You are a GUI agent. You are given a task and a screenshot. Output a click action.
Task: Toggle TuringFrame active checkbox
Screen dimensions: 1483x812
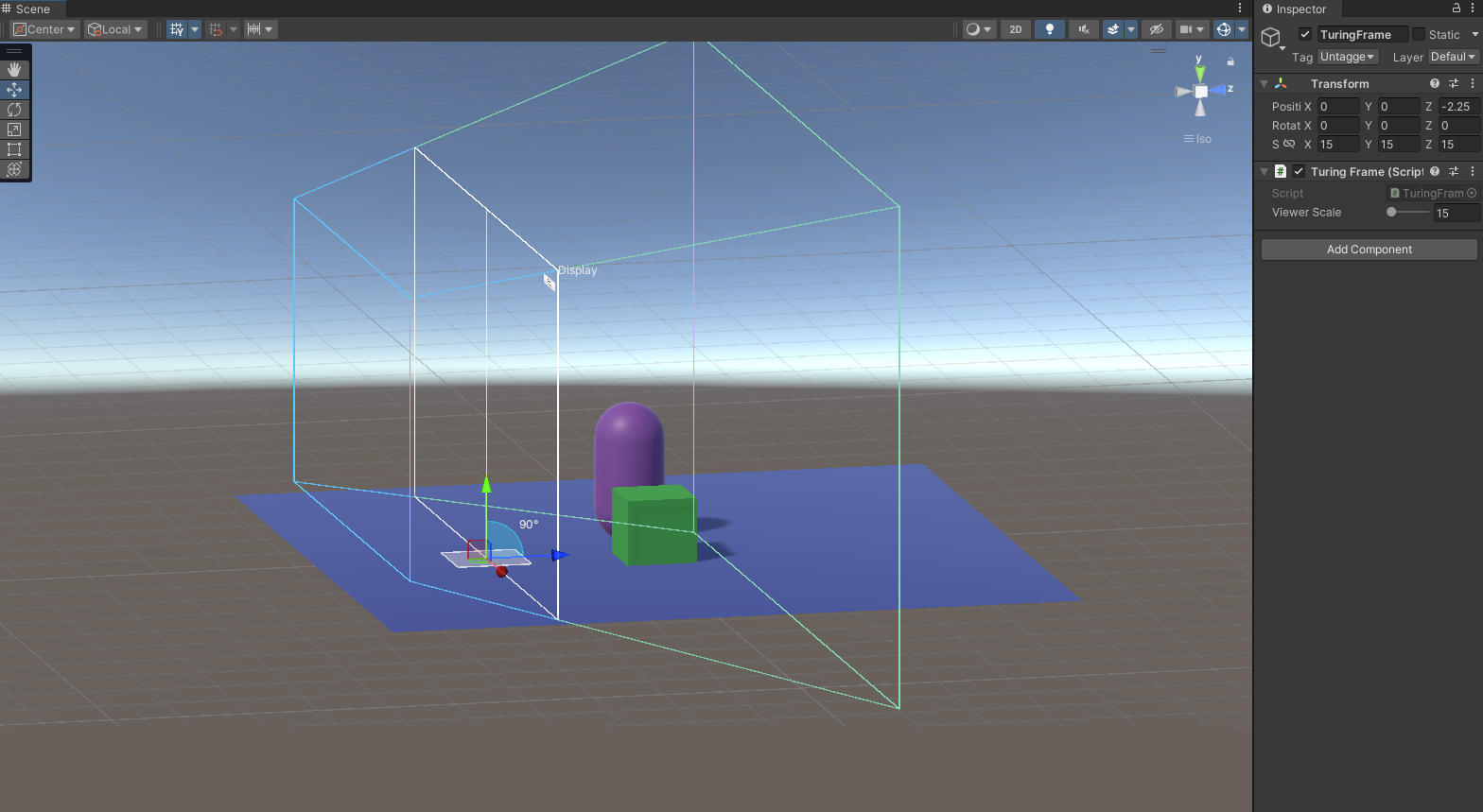click(1305, 34)
